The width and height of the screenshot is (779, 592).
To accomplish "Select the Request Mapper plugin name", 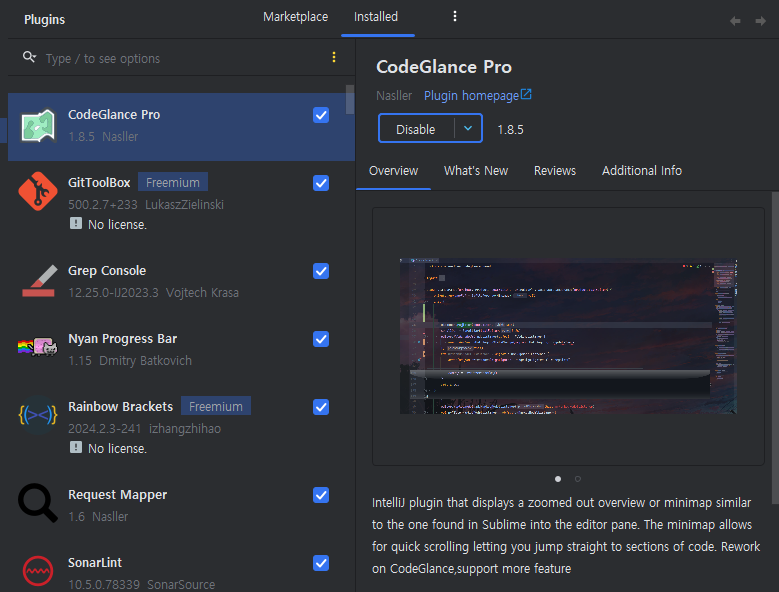I will point(117,495).
